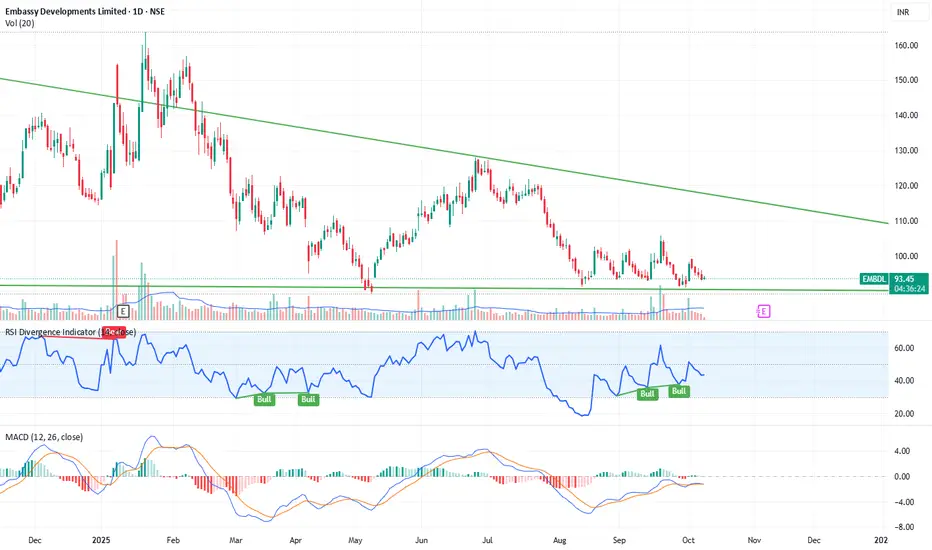Click the 140.00 price axis label
This screenshot has width=932, height=550.
tap(906, 115)
